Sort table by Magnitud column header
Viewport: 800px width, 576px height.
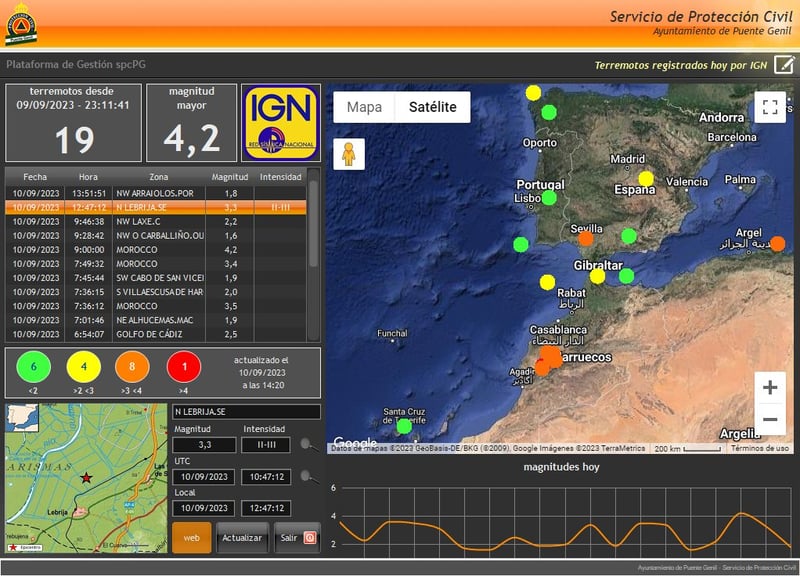(x=230, y=177)
